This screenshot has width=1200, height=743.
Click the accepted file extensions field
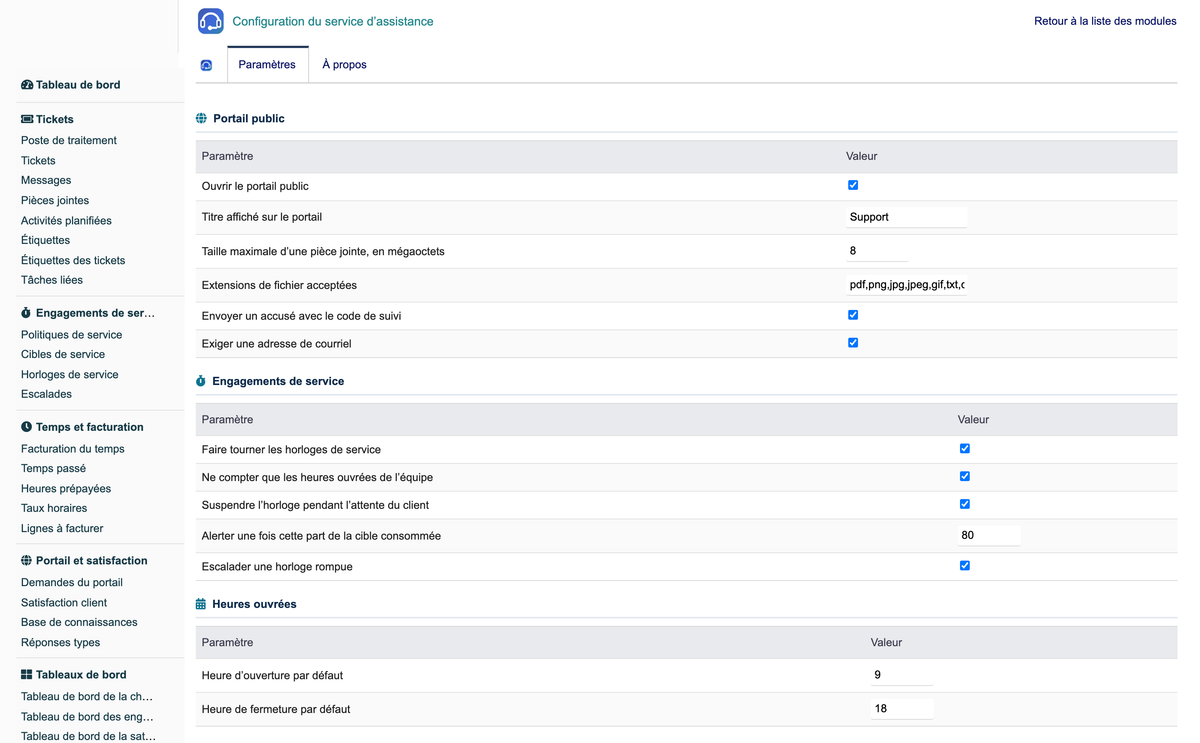(906, 285)
